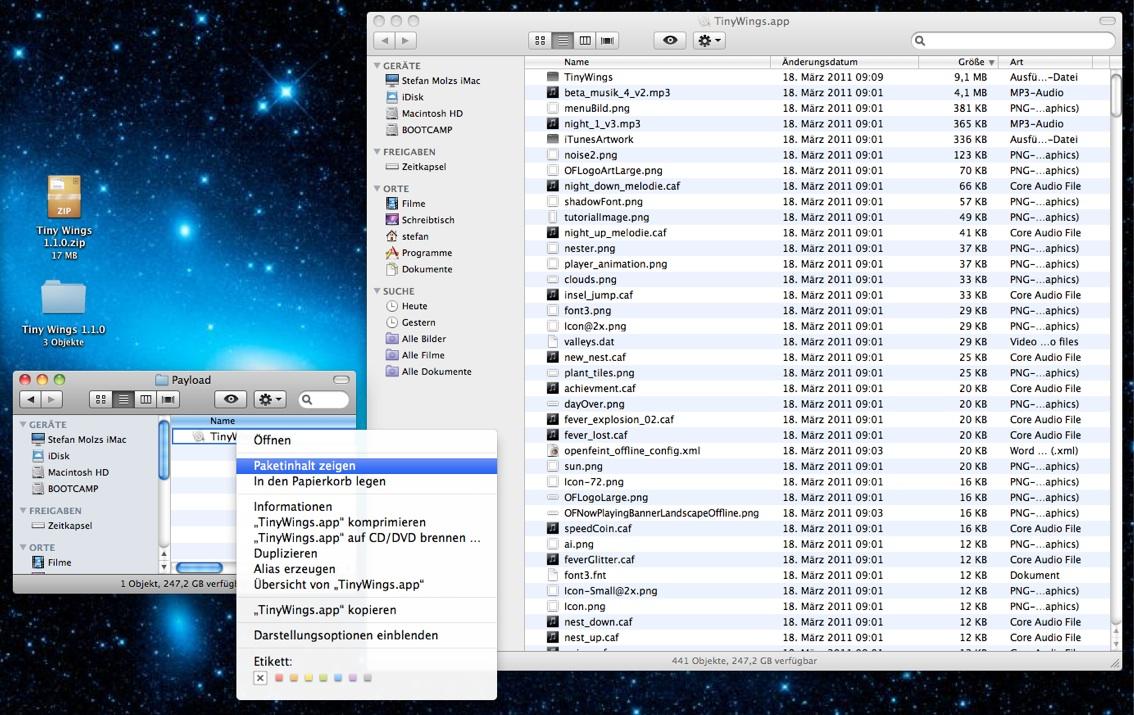Choose Paketinhalt zeigen in the context menu
Viewport: 1134px width, 715px height.
[x=367, y=466]
